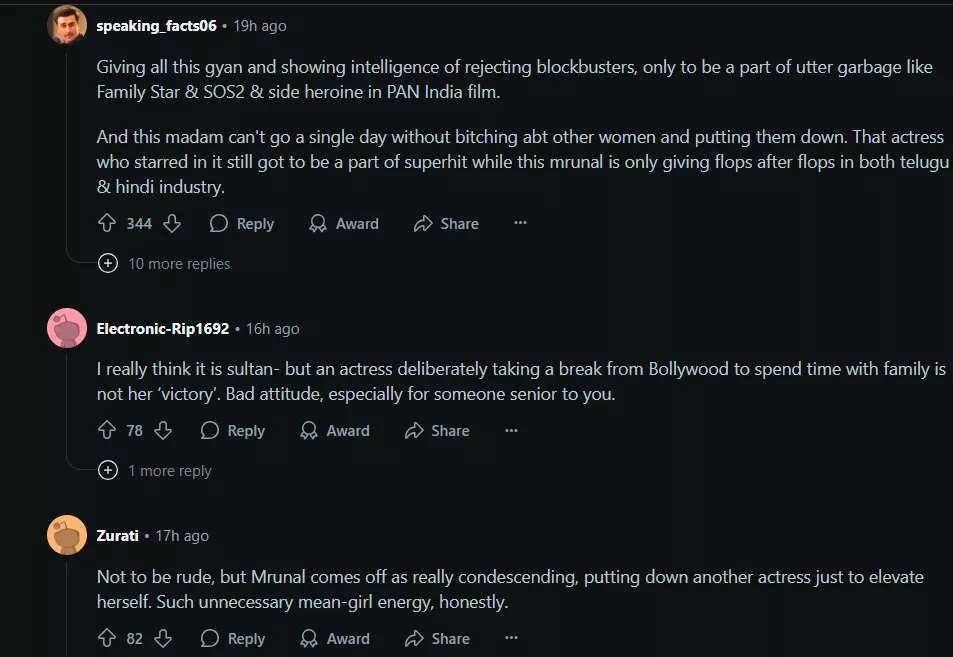Upvote Zurati's comment
The width and height of the screenshot is (953, 657).
tap(107, 639)
